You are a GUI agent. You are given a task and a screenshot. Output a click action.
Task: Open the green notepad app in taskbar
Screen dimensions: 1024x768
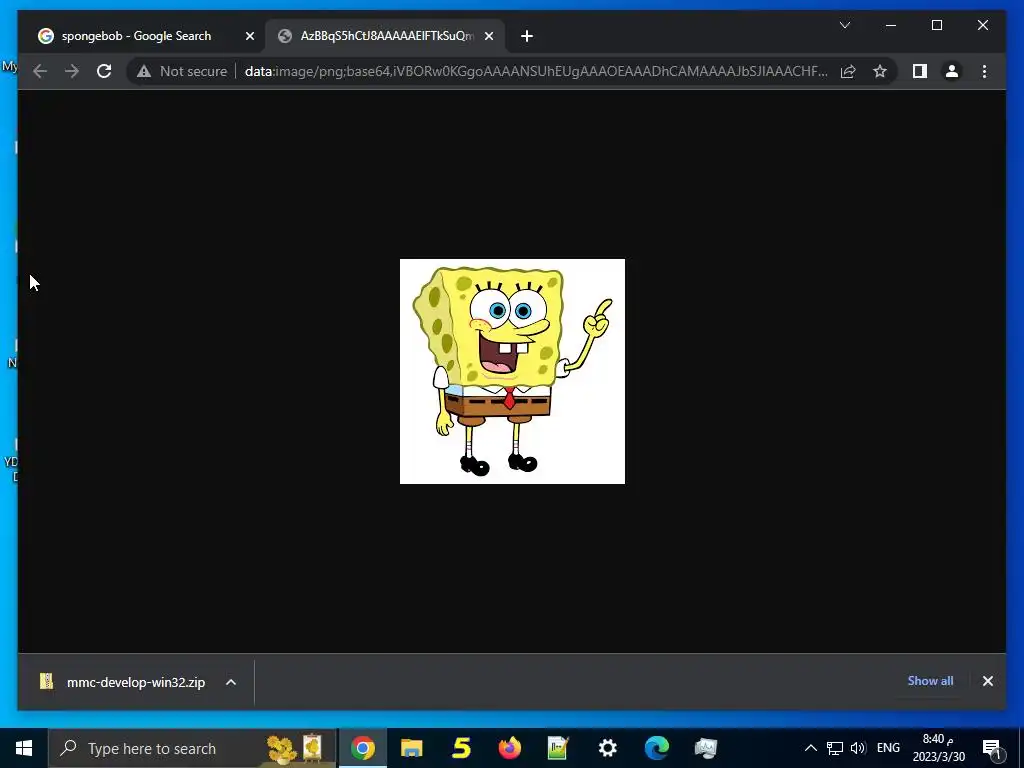558,748
